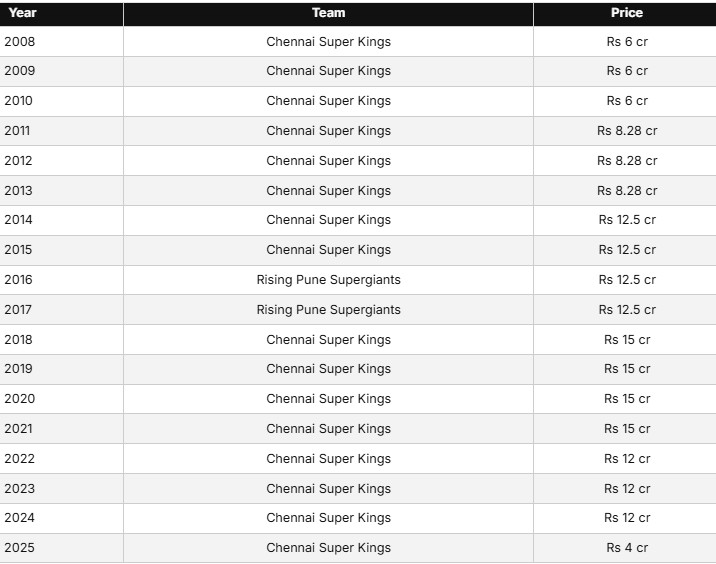The image size is (716, 564).
Task: Click Chennai Super Kings in 2024 row
Action: [328, 518]
